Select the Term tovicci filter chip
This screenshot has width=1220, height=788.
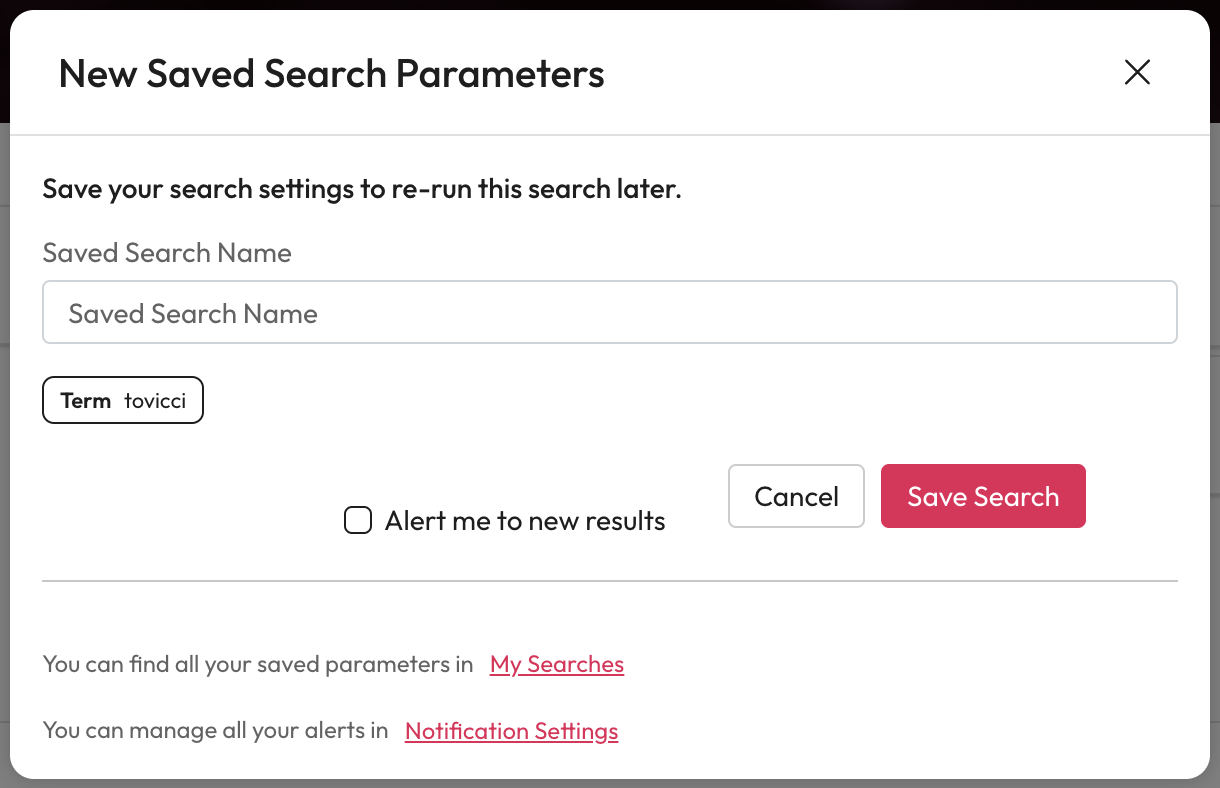tap(122, 400)
